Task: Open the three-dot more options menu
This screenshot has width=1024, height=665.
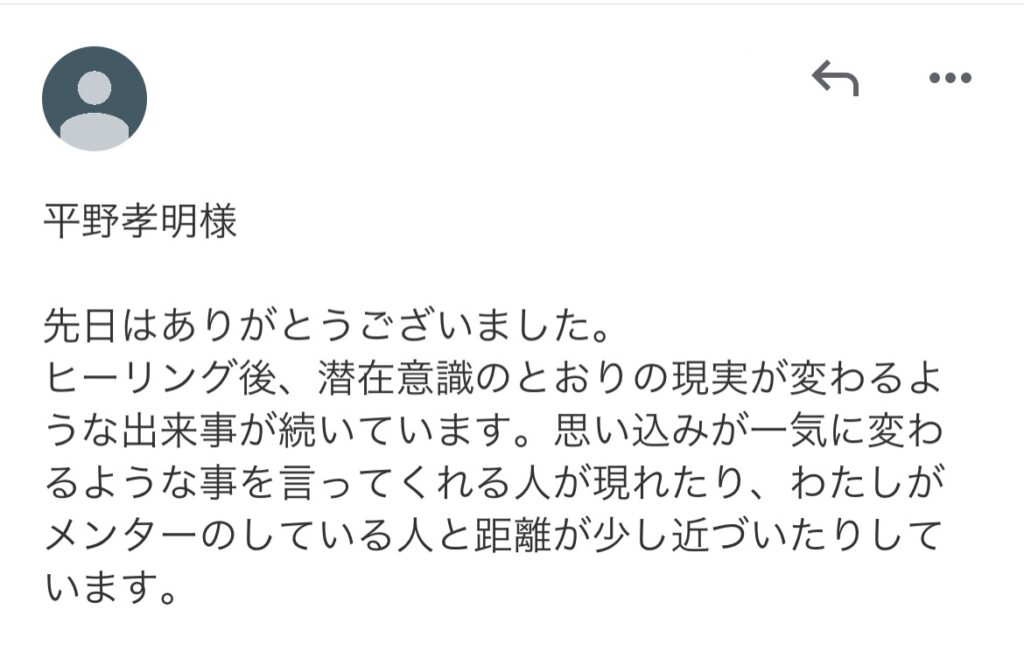Action: (950, 78)
